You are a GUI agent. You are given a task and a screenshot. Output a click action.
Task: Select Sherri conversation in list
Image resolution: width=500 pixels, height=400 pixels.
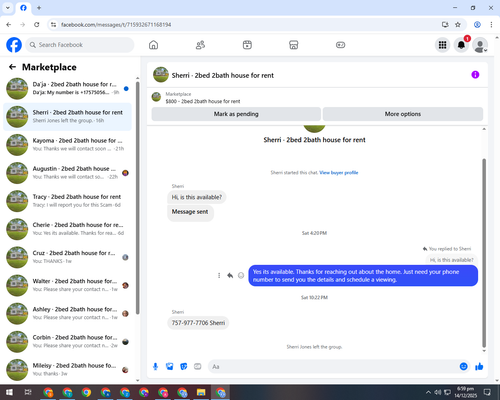pos(67,117)
